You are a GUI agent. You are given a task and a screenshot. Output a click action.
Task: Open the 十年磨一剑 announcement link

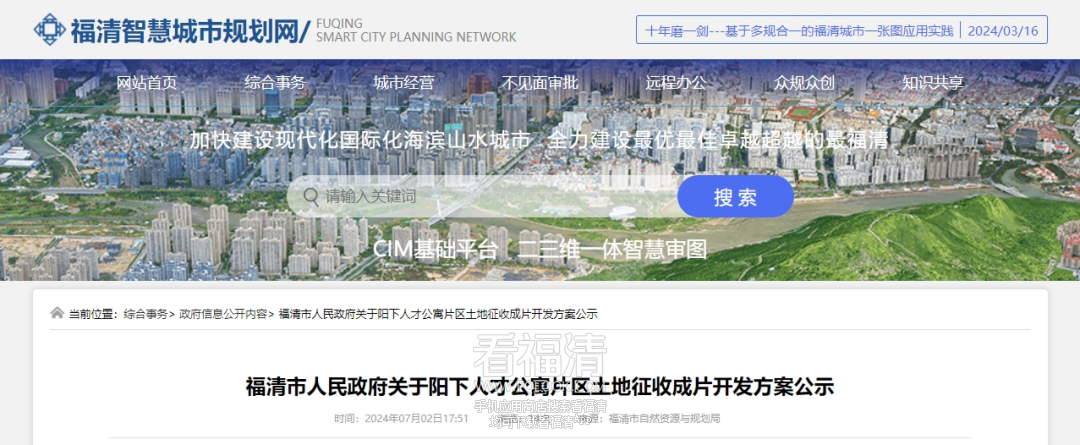(799, 30)
